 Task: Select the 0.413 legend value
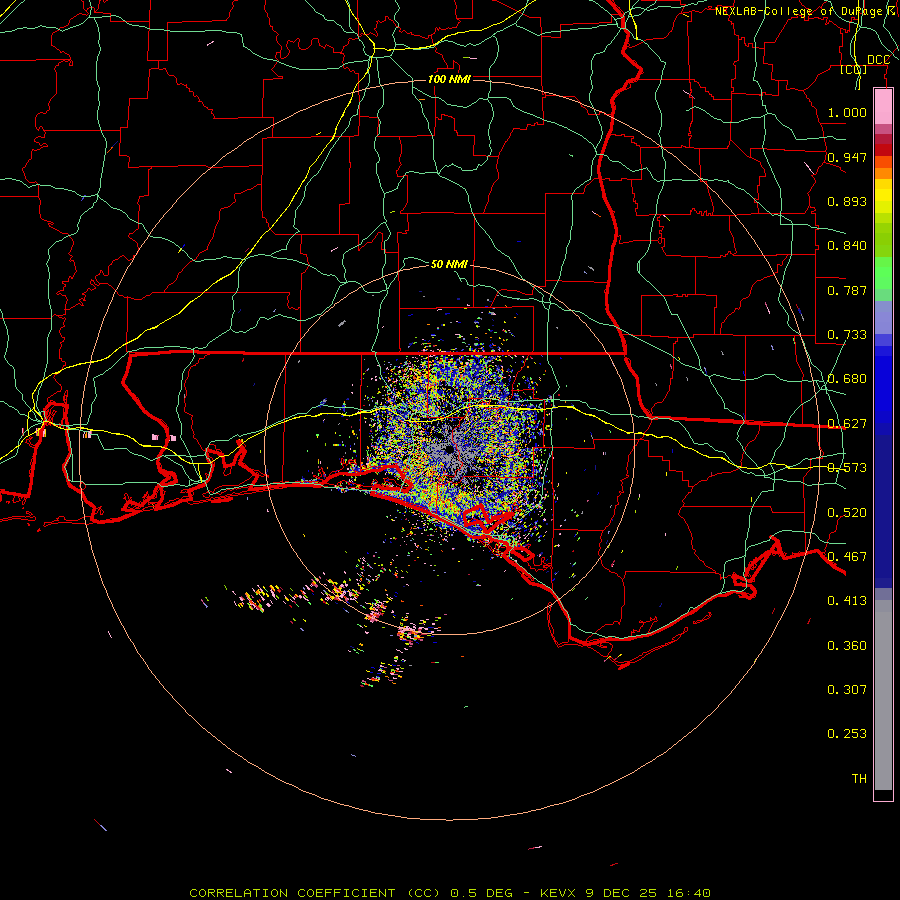click(x=847, y=601)
